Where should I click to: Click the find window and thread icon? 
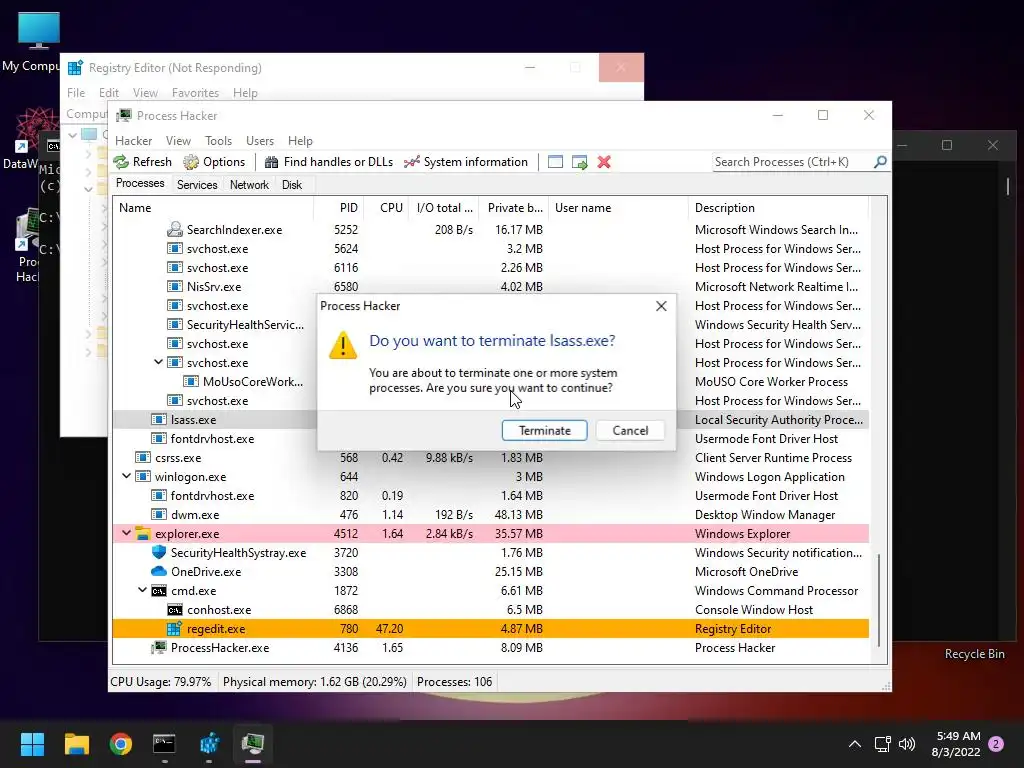(579, 162)
